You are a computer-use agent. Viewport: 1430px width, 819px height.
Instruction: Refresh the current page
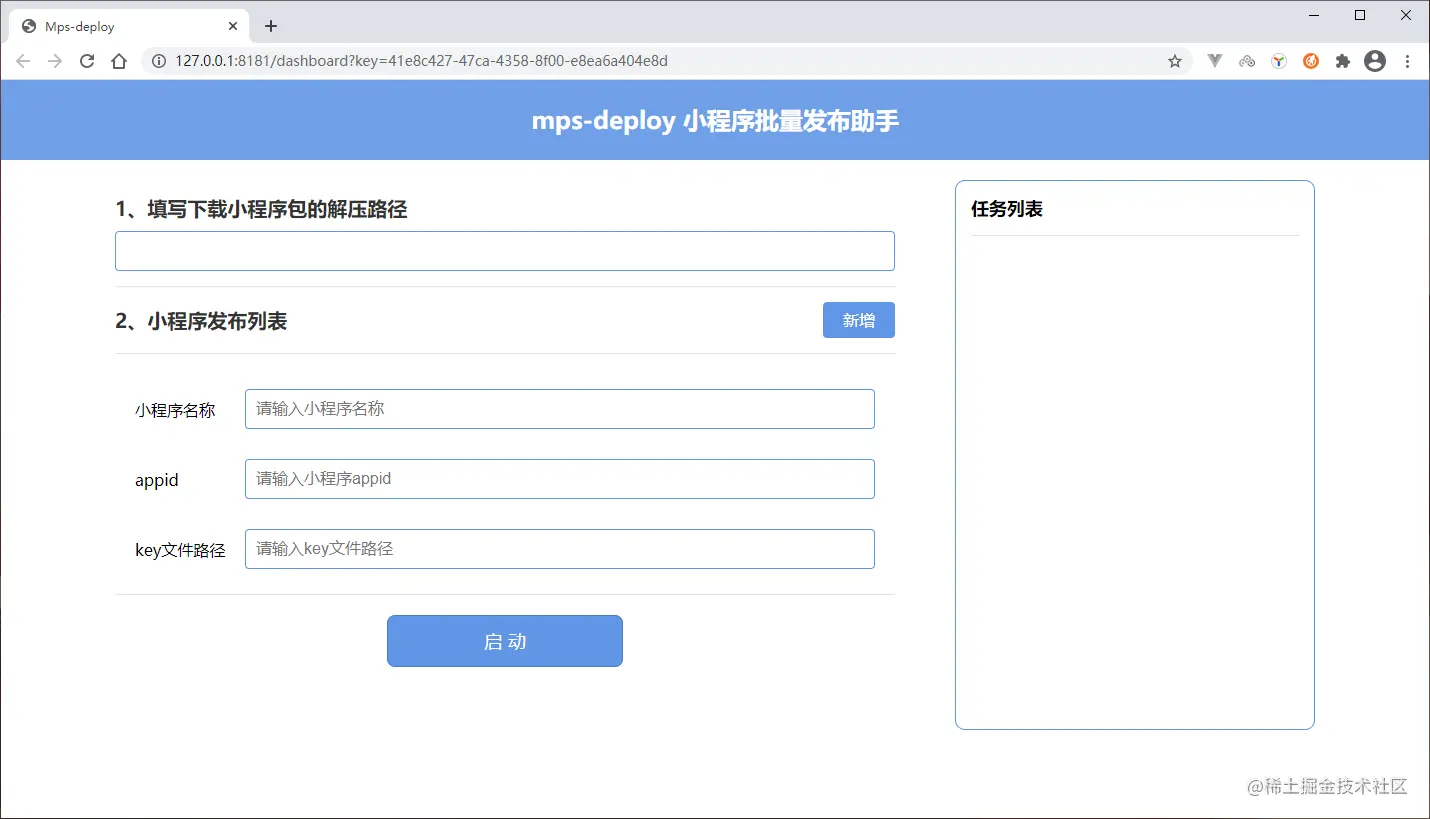coord(87,60)
